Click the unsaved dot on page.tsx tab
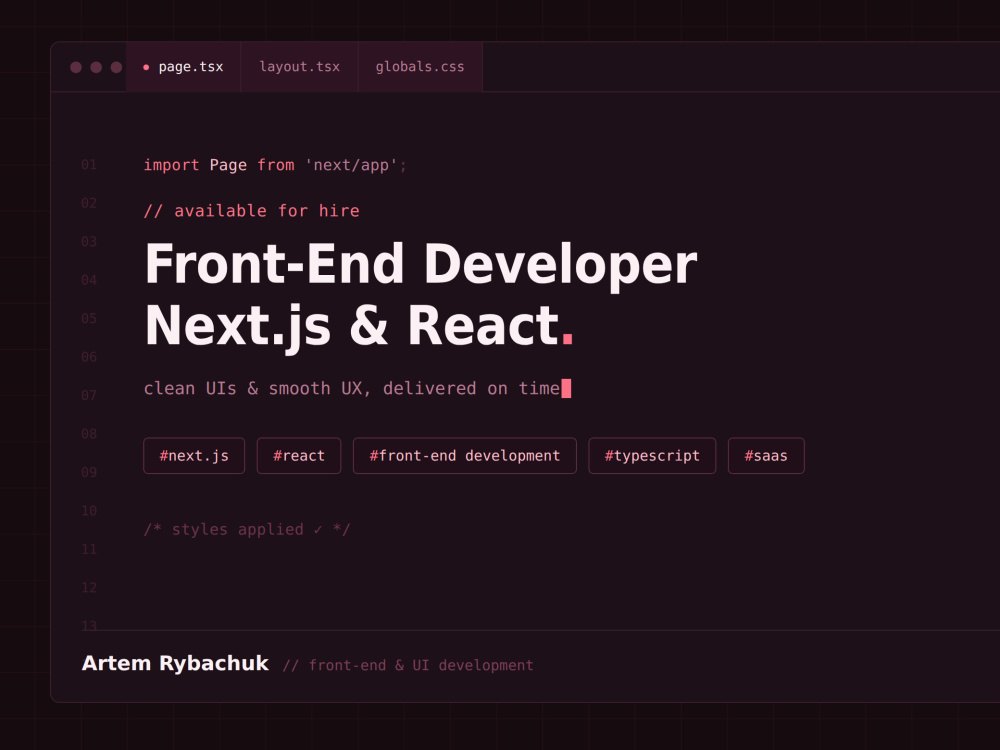Viewport: 1000px width, 750px height. 146,67
